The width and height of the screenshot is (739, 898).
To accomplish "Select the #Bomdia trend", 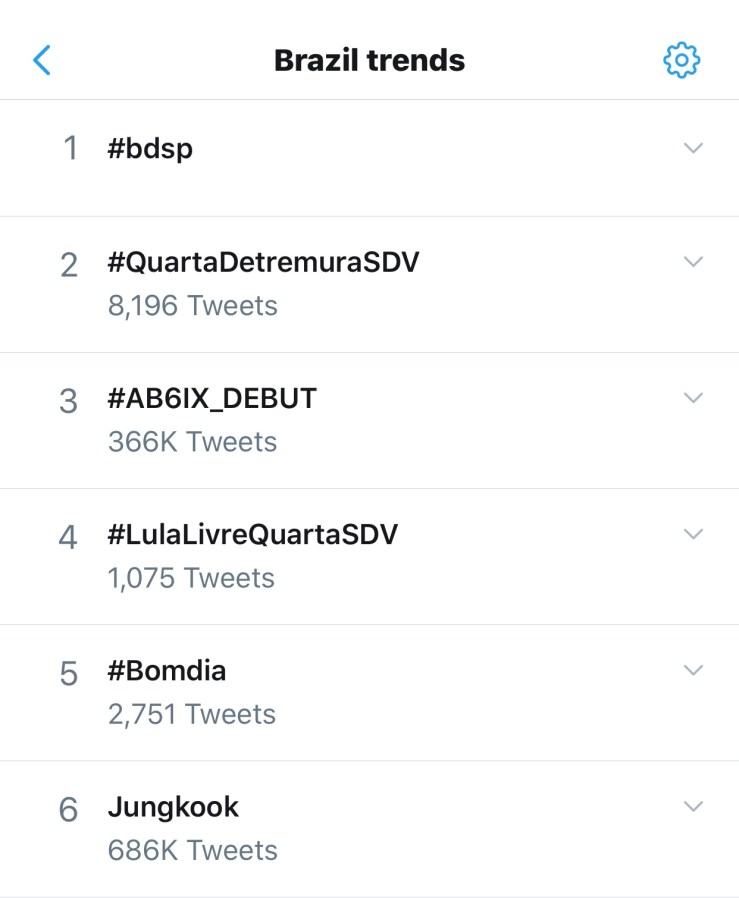I will tap(167, 671).
